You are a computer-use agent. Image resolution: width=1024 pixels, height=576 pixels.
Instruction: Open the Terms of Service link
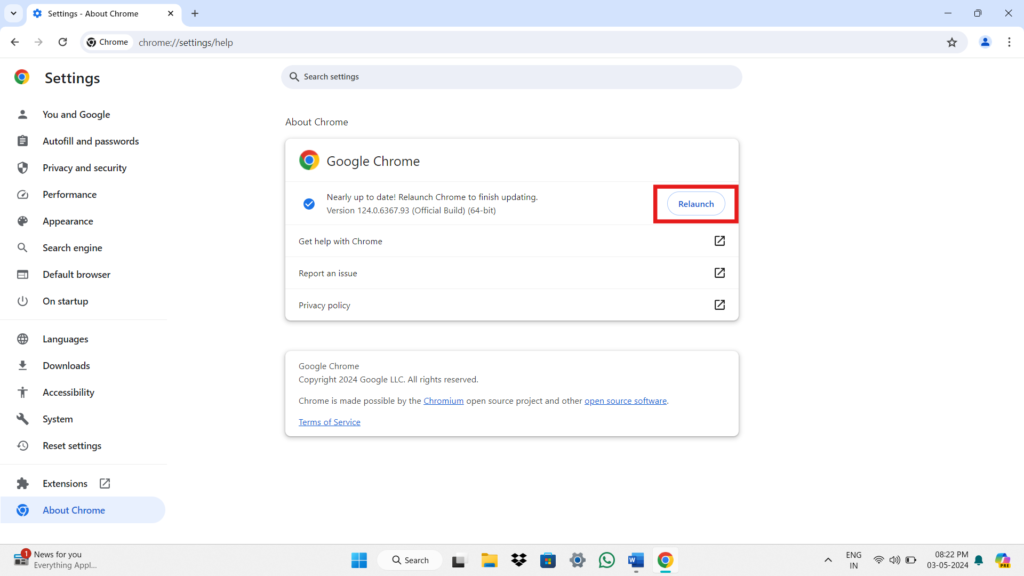click(x=329, y=422)
